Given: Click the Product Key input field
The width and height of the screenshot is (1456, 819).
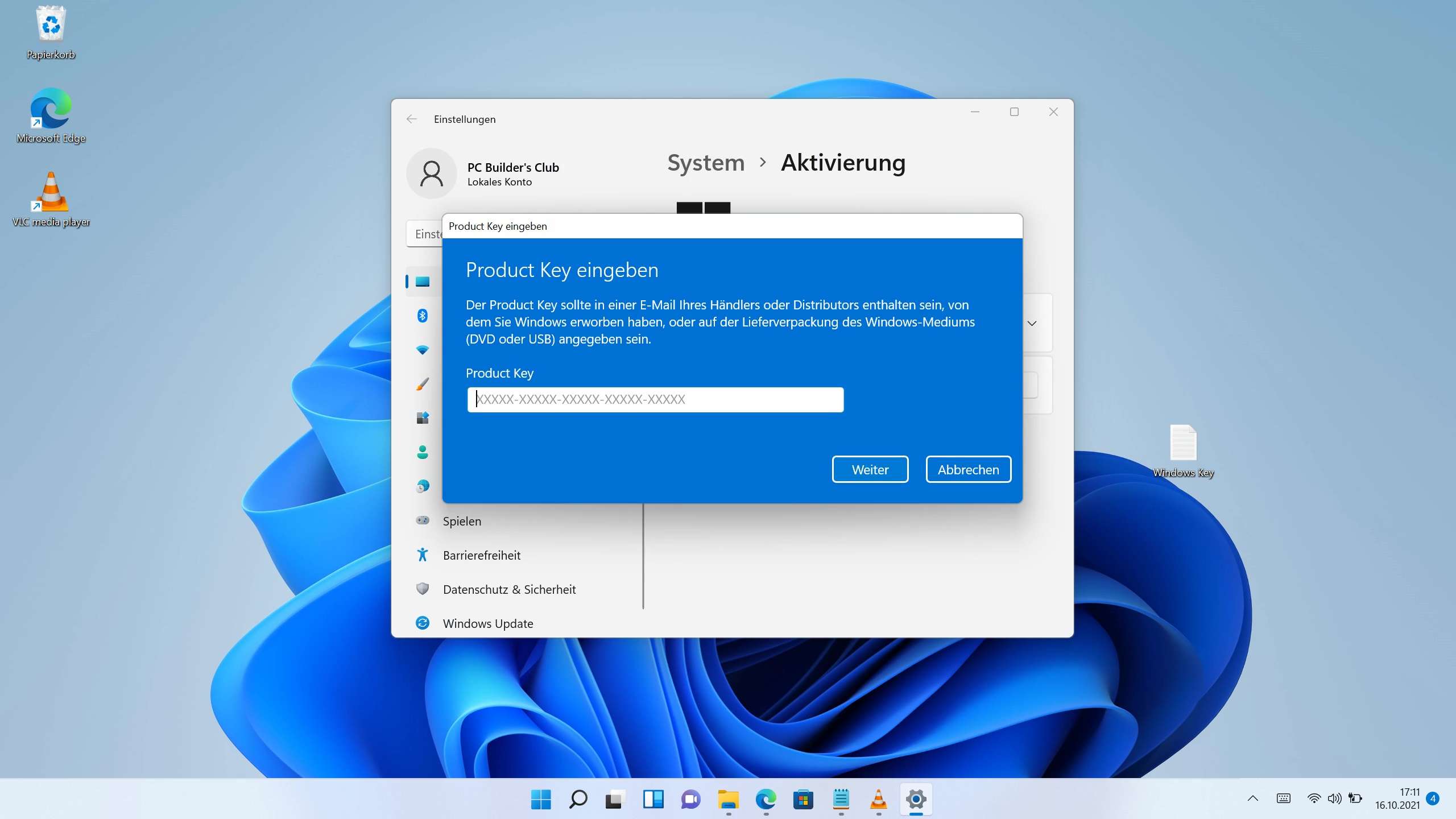Looking at the screenshot, I should [x=655, y=399].
